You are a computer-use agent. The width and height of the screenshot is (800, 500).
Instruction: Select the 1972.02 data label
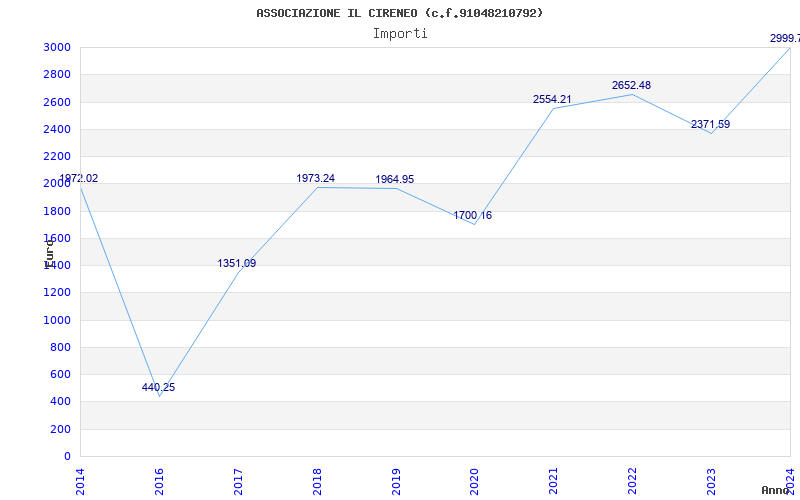tap(79, 179)
